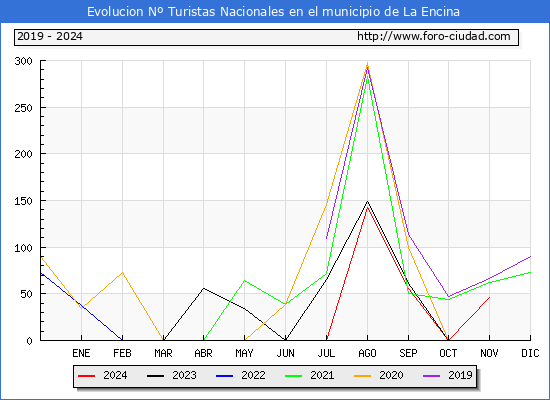550x400 pixels.
Task: Click the JUN month axis label
Action: point(286,353)
